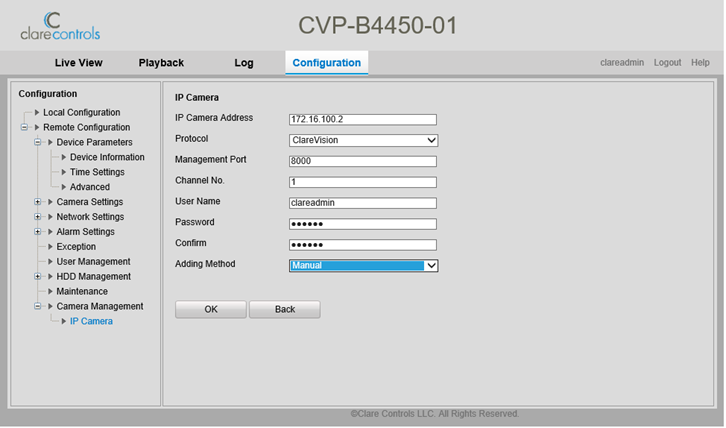Click the User Name field

tap(363, 203)
